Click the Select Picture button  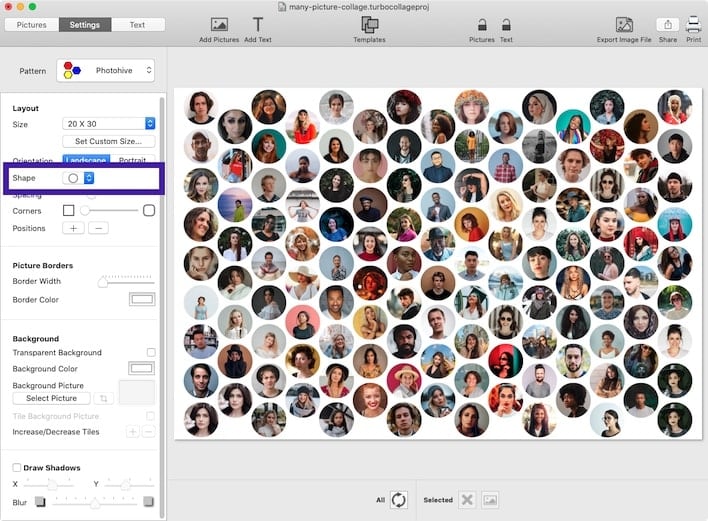click(x=51, y=399)
